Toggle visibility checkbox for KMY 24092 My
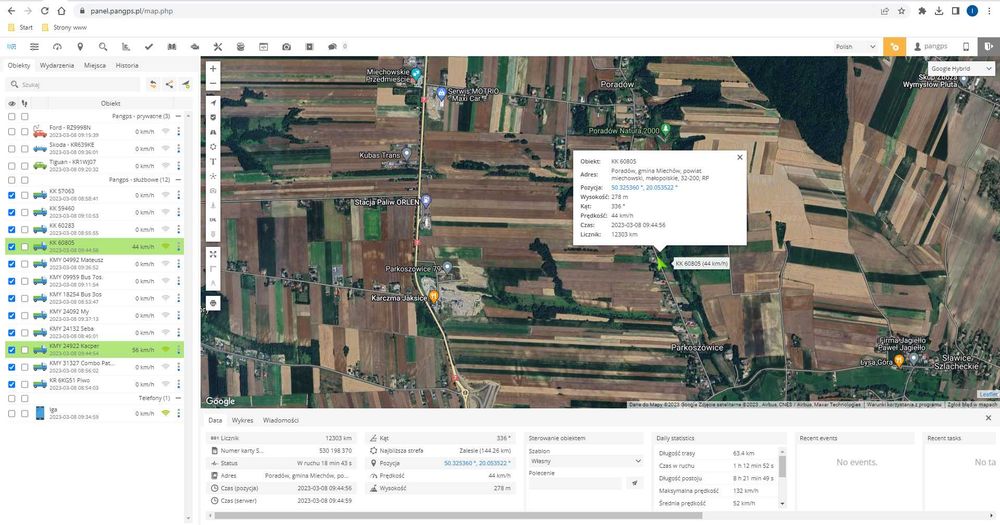Image resolution: width=1000 pixels, height=525 pixels. click(11, 315)
